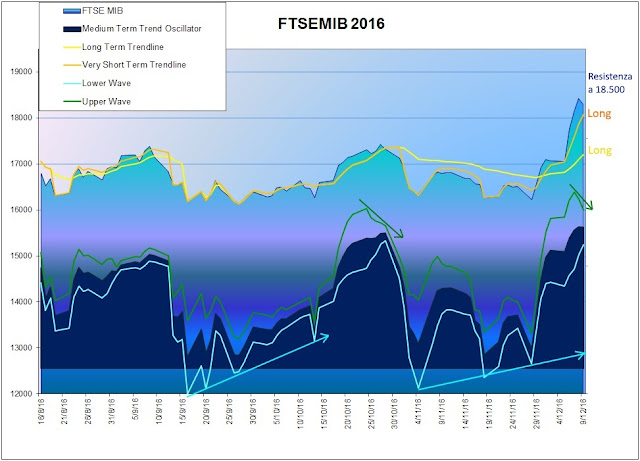
Task: Click the 17000 y-axis label
Action: point(22,164)
